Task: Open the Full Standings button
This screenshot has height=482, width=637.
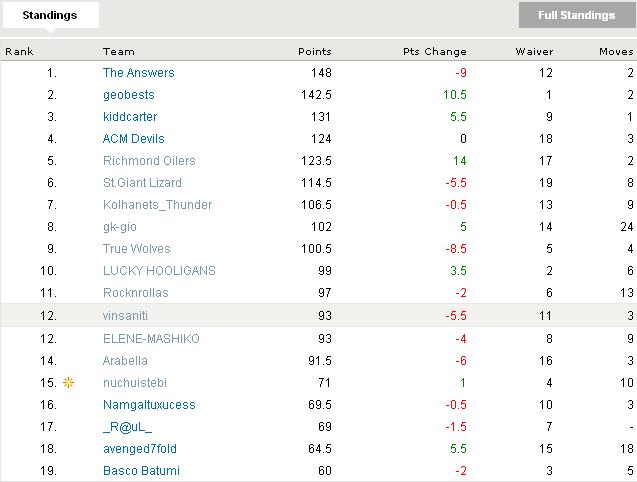Action: click(576, 15)
